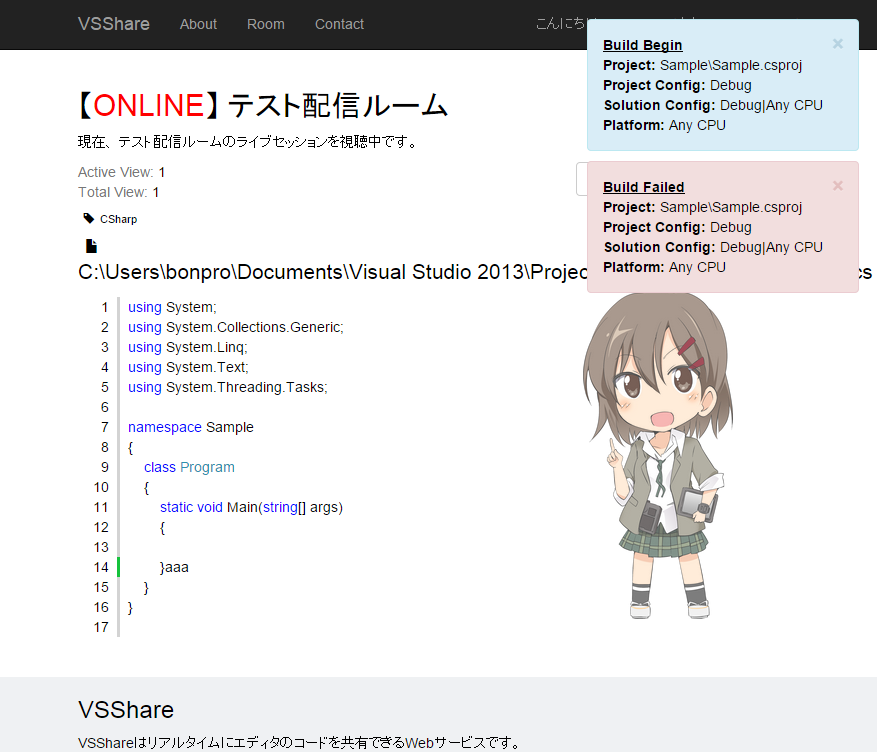Viewport: 877px width, 752px height.
Task: Open the Build Failed details link
Action: click(x=642, y=187)
